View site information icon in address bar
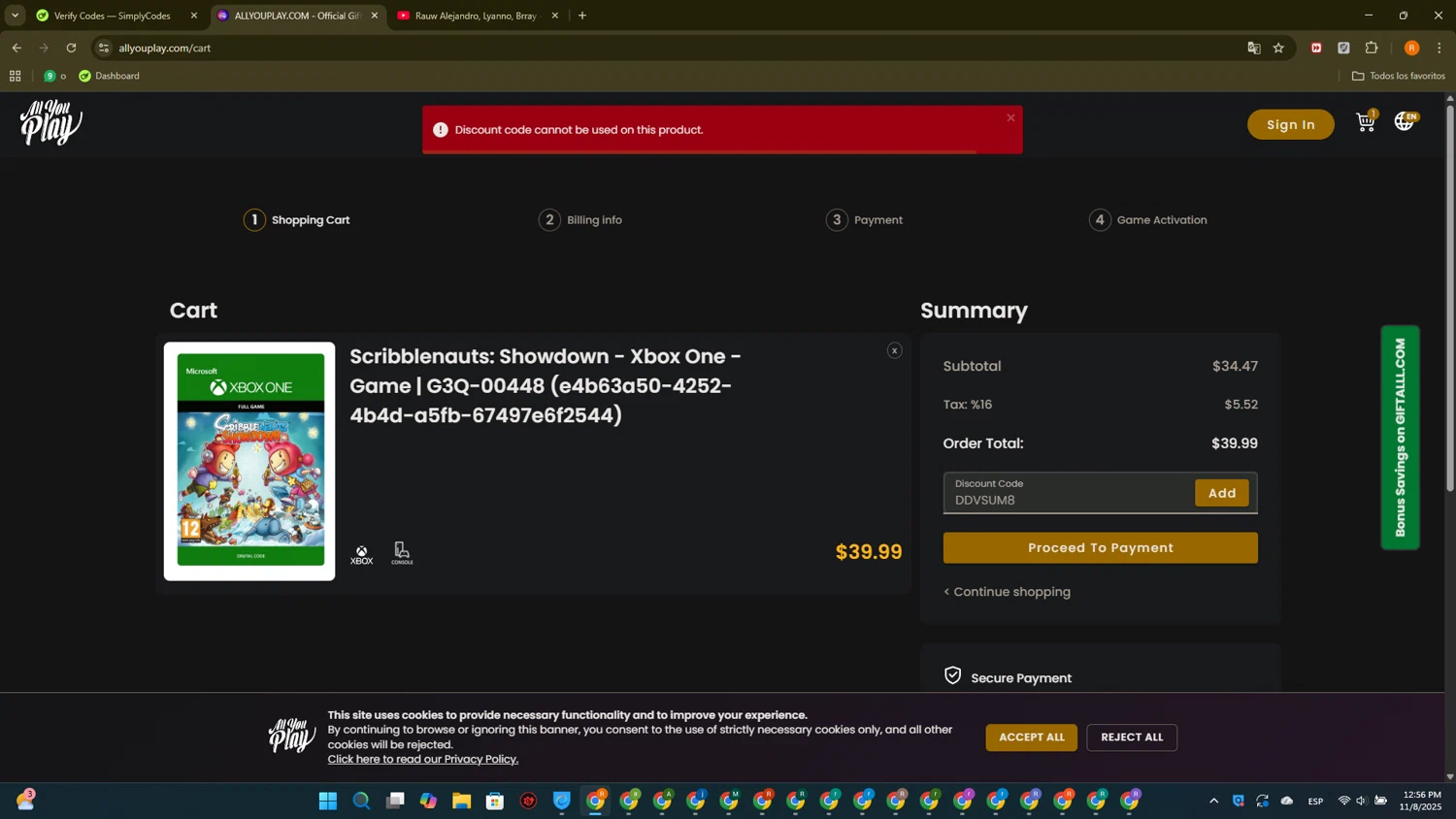The width and height of the screenshot is (1456, 819). (104, 48)
